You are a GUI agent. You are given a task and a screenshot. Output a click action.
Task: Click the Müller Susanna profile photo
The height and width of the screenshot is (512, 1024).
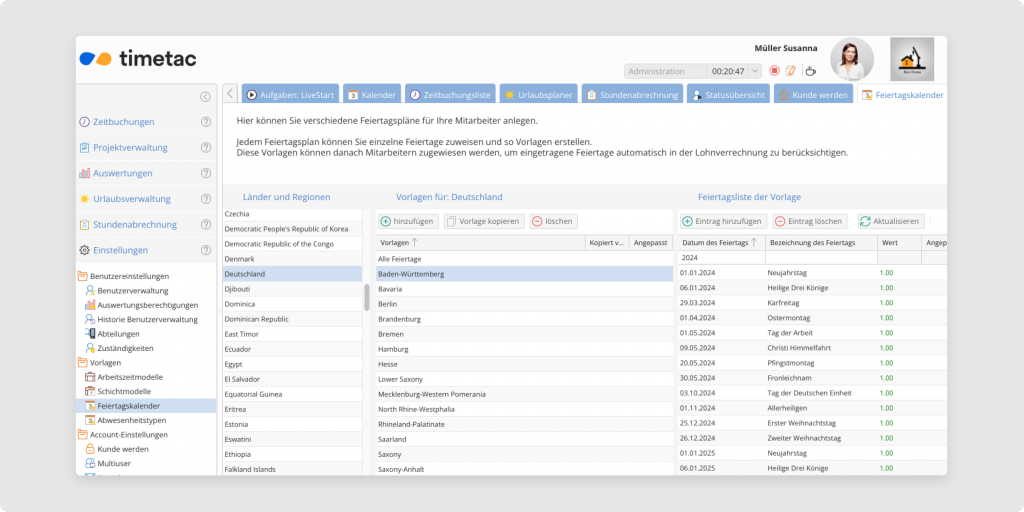(852, 59)
